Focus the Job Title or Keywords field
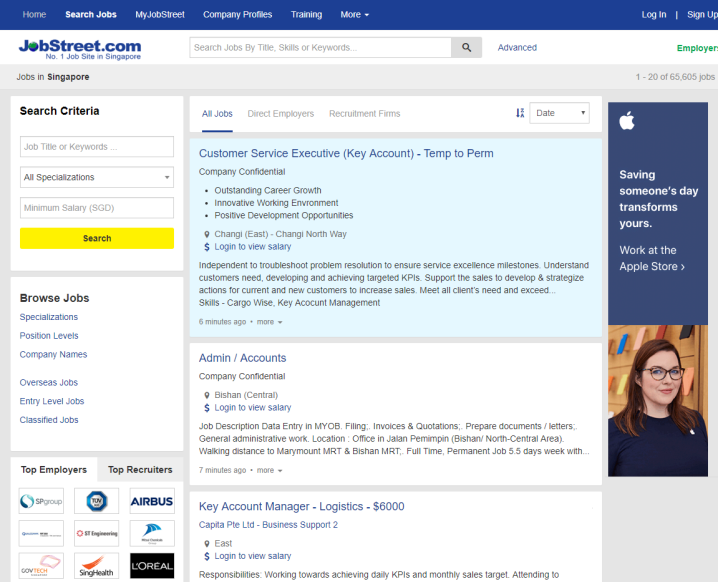This screenshot has height=582, width=718. pos(97,147)
